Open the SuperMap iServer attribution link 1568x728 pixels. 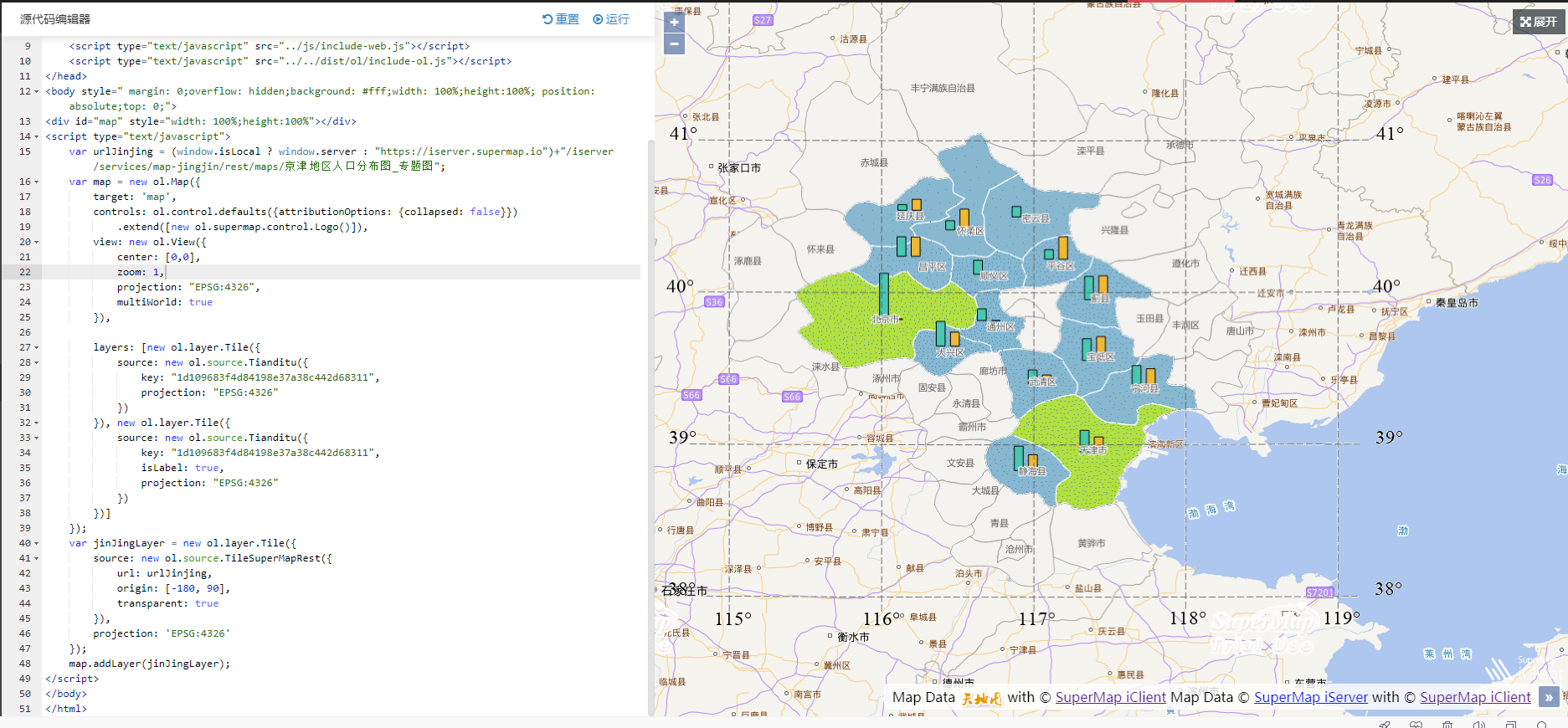[x=1310, y=697]
